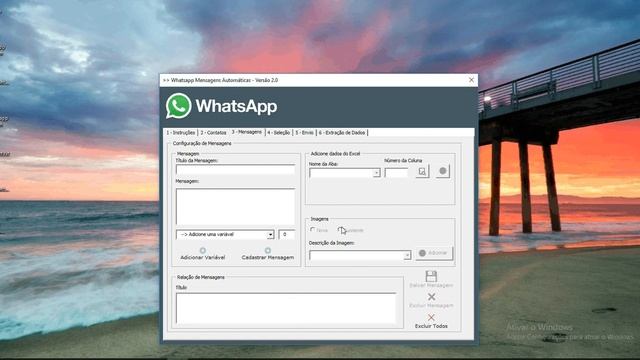640x360 pixels.
Task: Open the Nome da Aba dropdown
Action: (376, 173)
